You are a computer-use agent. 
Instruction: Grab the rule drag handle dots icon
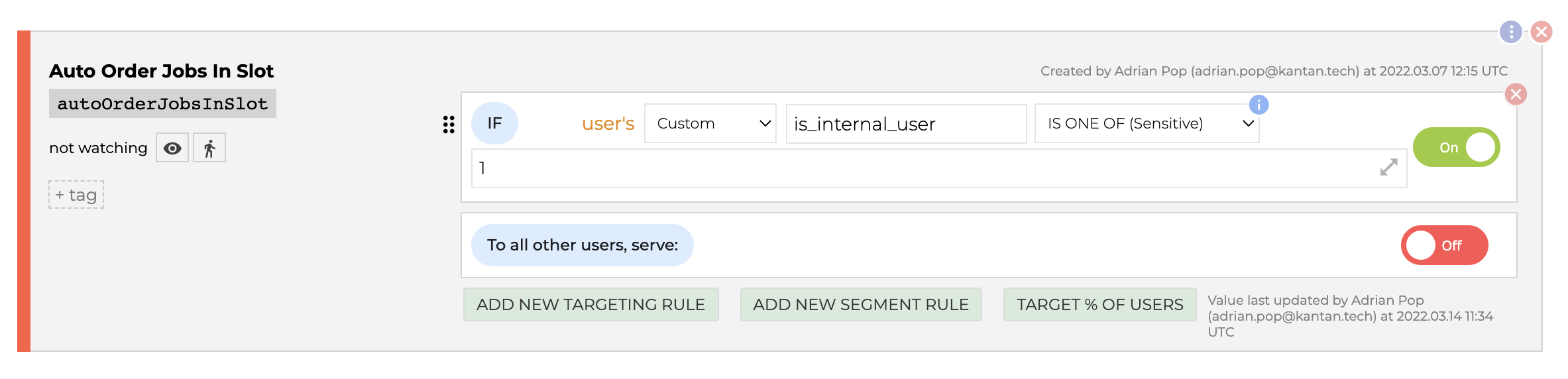449,125
